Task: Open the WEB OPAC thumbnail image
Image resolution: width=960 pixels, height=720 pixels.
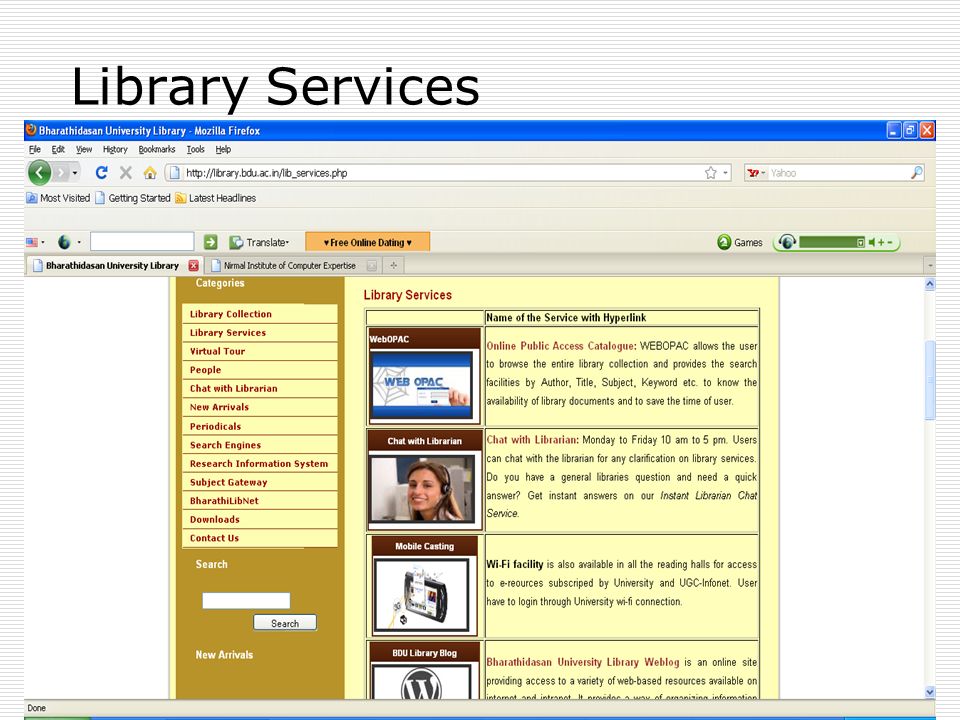Action: click(423, 385)
